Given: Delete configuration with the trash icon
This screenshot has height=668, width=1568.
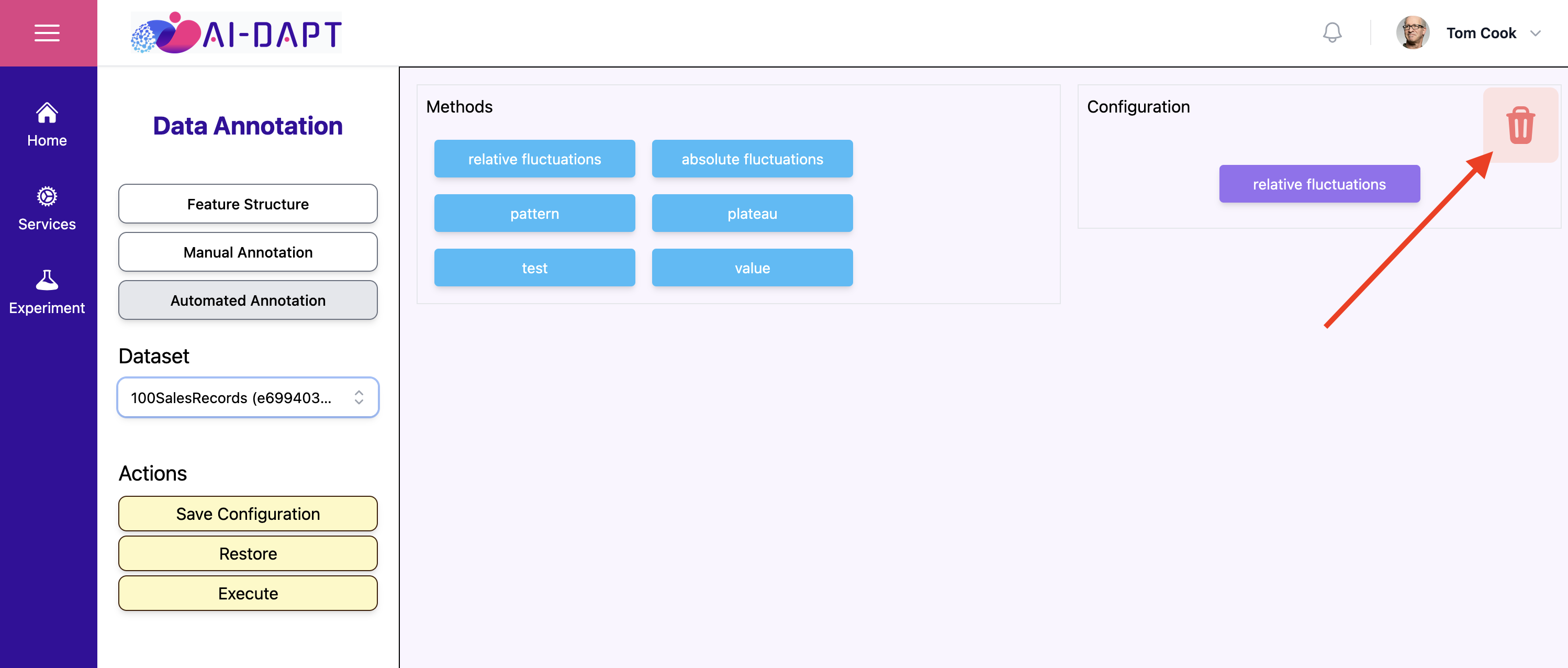Looking at the screenshot, I should coord(1520,126).
